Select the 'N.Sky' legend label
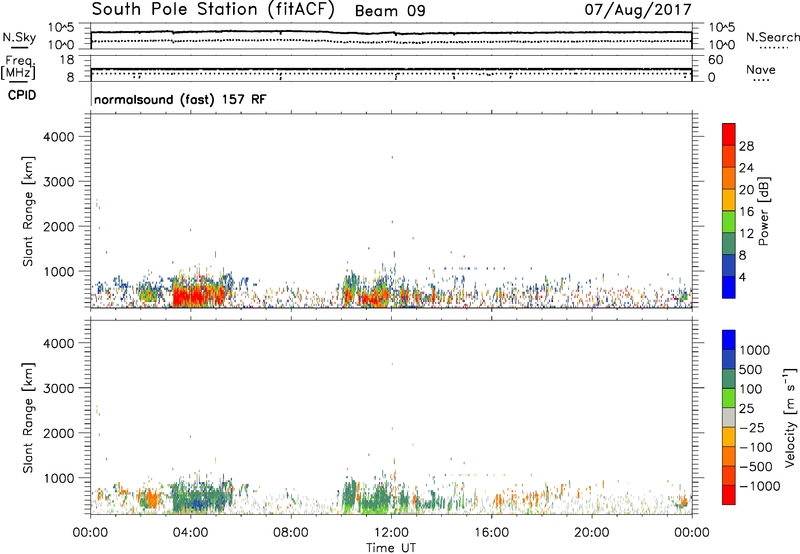This screenshot has height=554, width=800. point(19,37)
